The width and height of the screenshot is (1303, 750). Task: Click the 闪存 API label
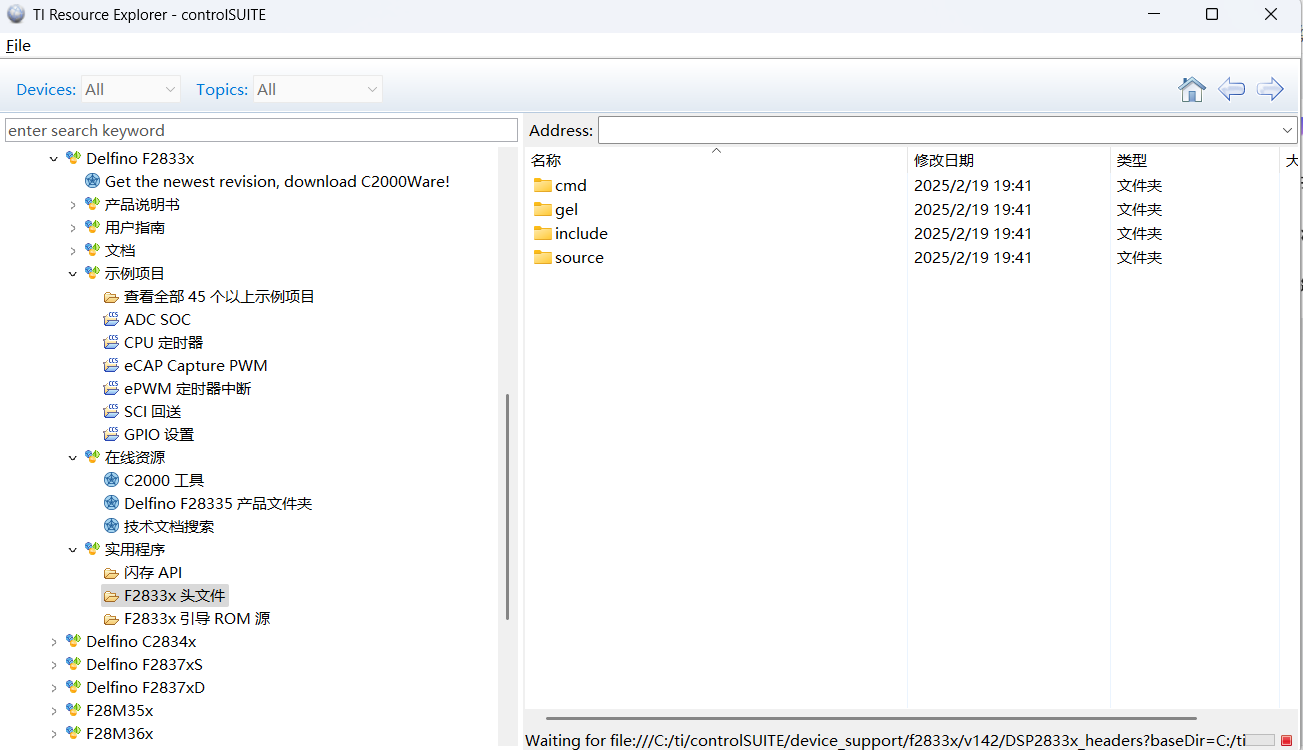point(153,573)
